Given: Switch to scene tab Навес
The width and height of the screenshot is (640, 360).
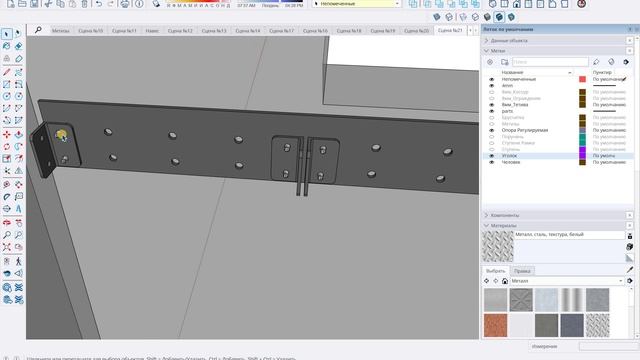Looking at the screenshot, I should (152, 31).
